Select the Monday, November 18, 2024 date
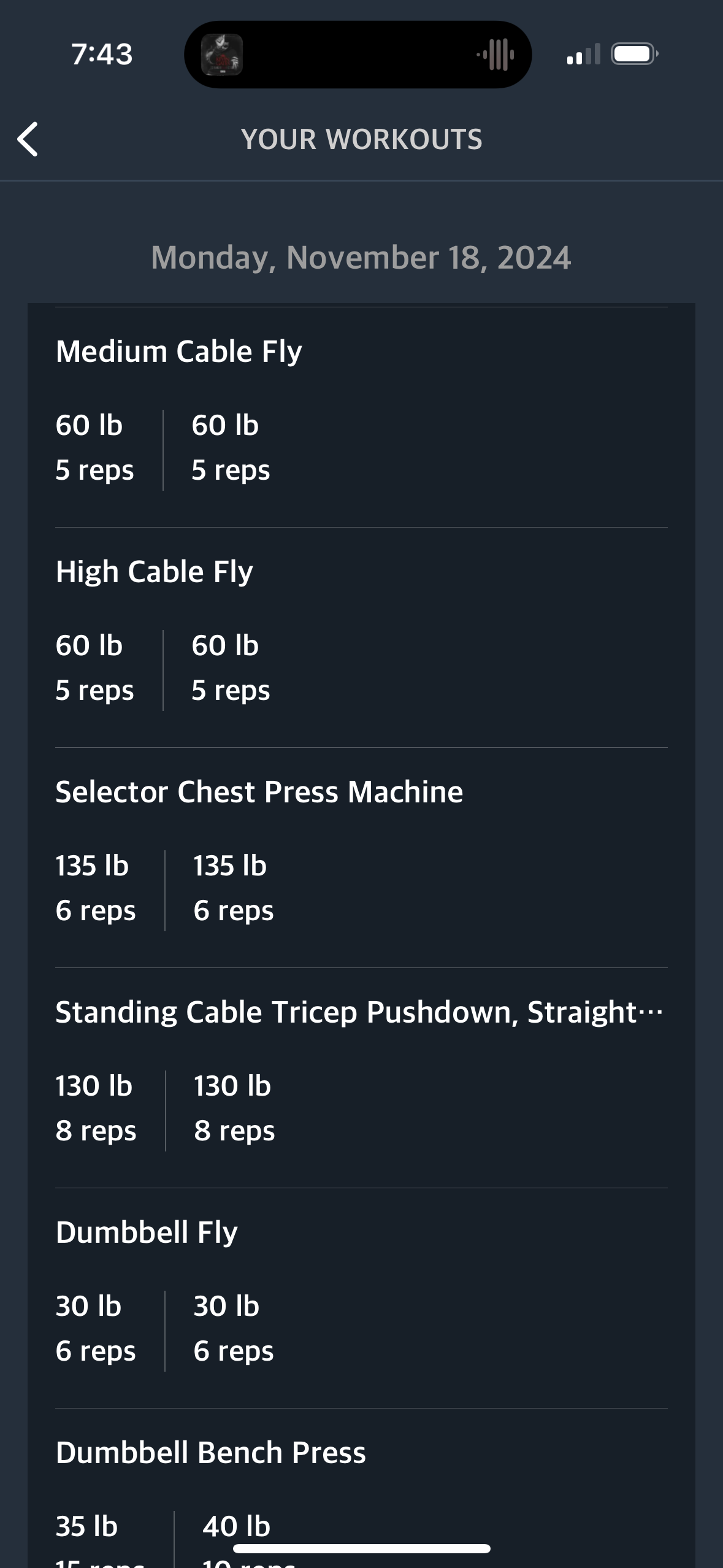Viewport: 723px width, 1568px height. (361, 258)
